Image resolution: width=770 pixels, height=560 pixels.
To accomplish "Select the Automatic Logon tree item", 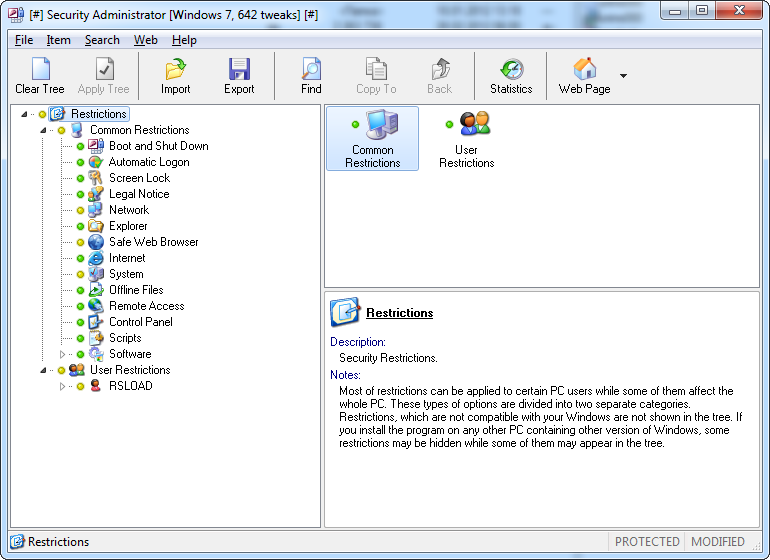I will [x=149, y=162].
